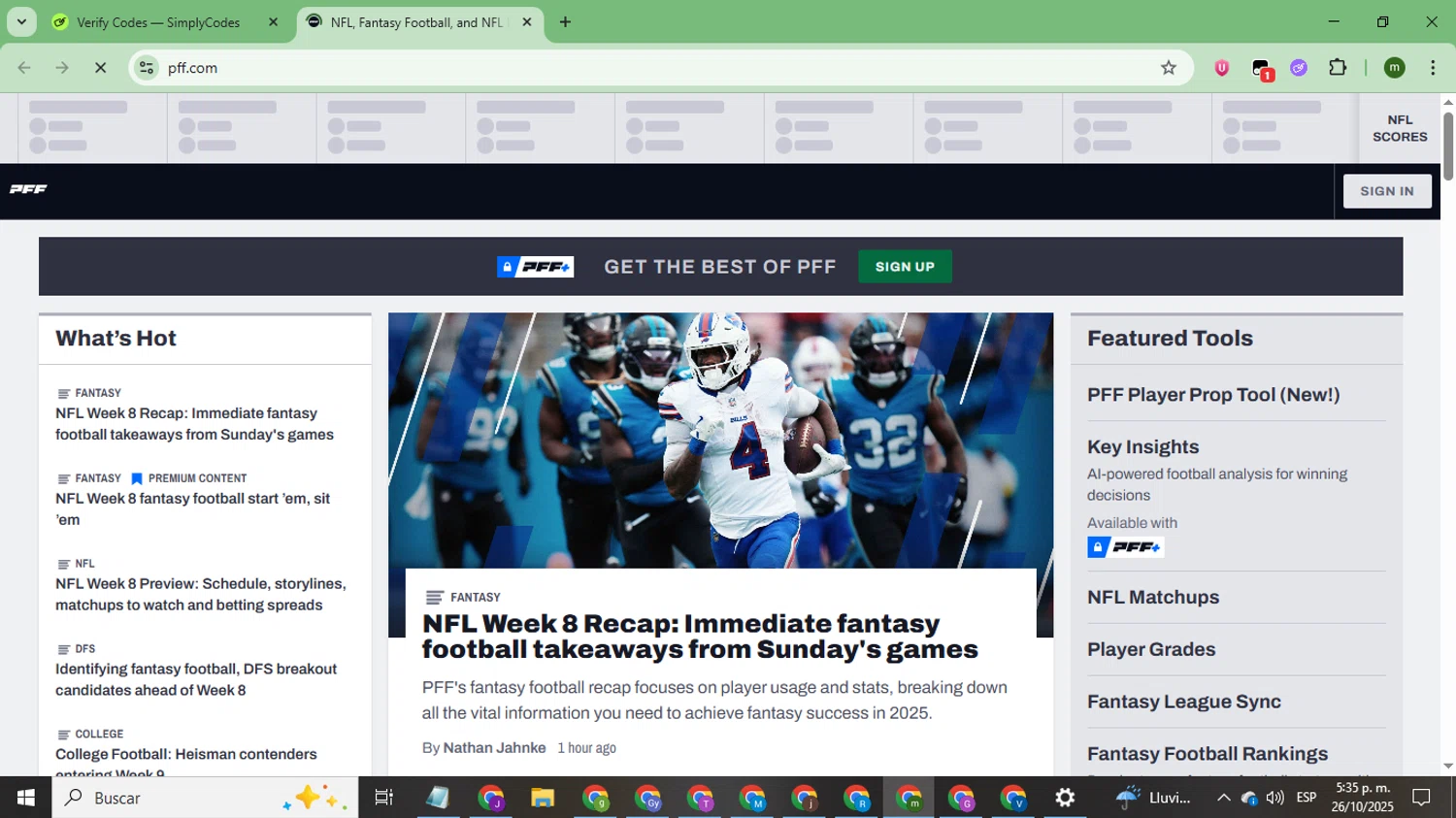Open PFF Player Prop Tool
Viewport: 1456px width, 818px height.
(x=1213, y=395)
